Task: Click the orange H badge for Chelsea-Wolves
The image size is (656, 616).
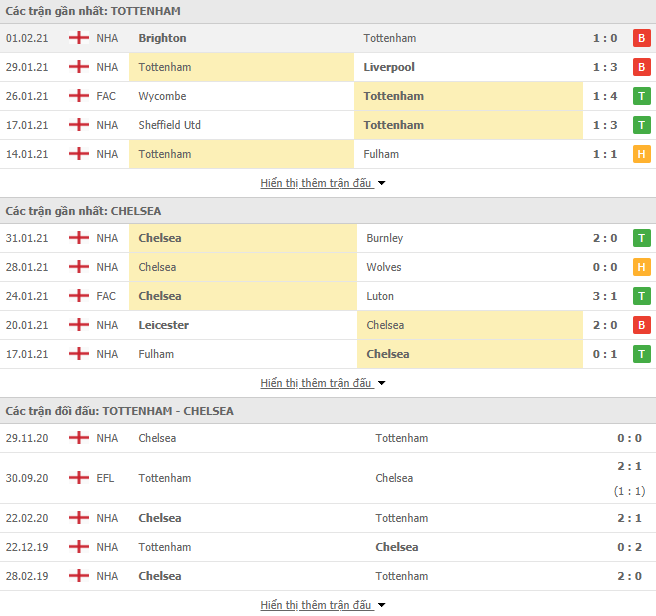Action: point(641,267)
